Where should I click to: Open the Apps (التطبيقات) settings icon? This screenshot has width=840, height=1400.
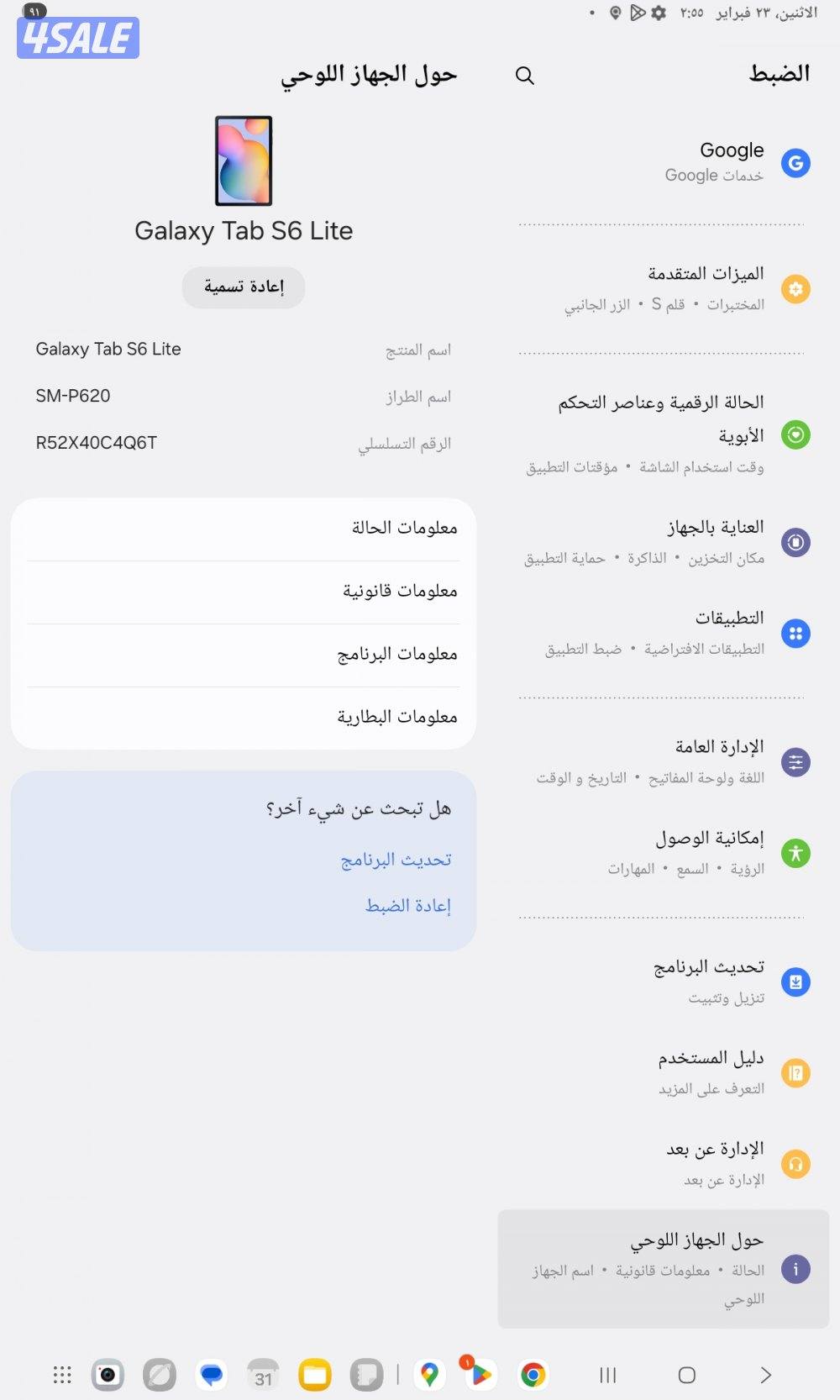[795, 634]
